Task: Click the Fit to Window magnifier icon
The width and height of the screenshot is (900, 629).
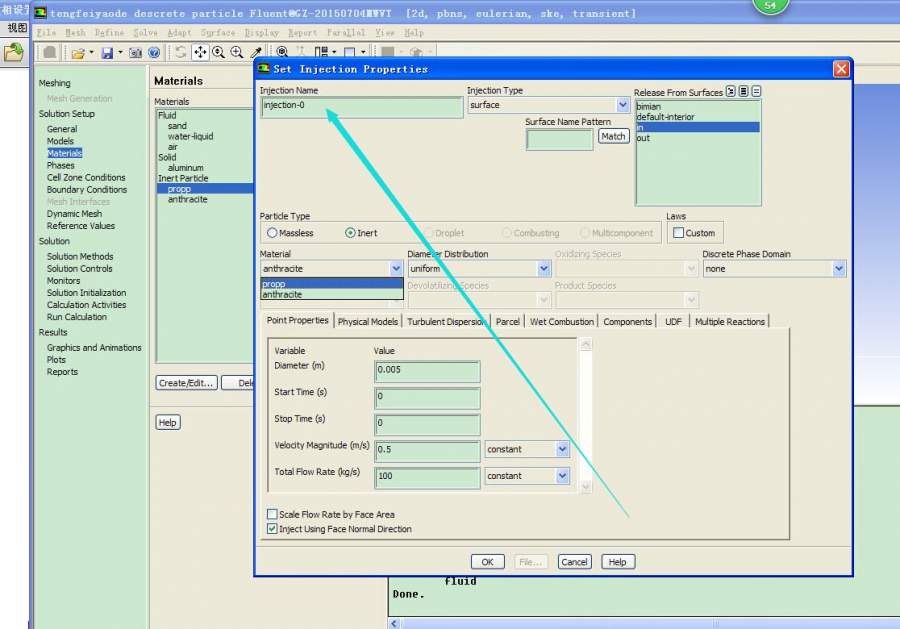Action: pos(282,52)
